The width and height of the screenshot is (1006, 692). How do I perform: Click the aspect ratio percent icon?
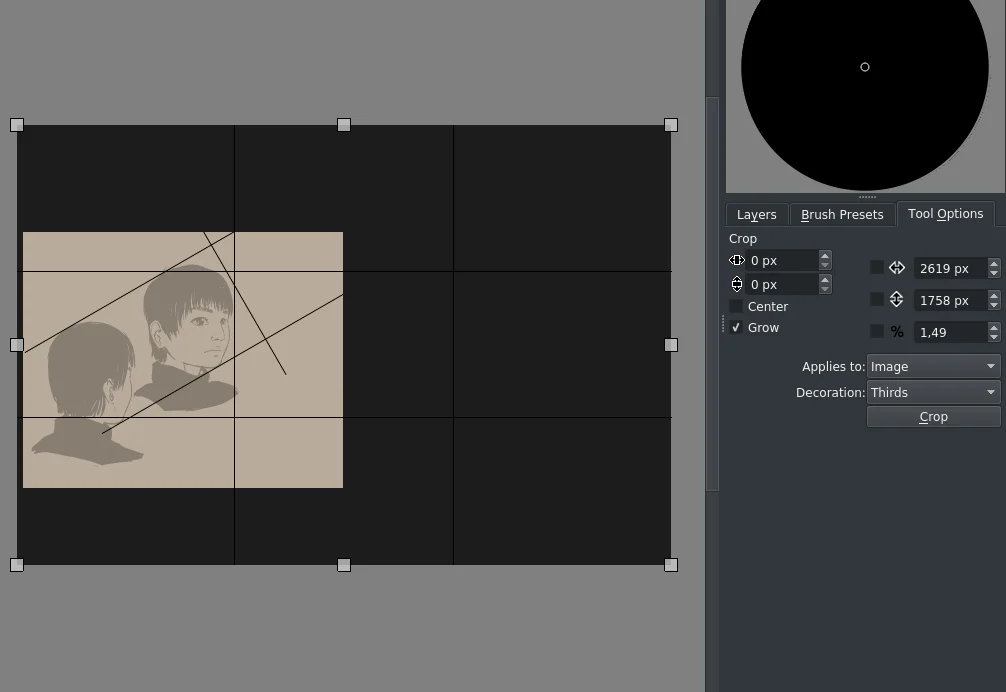pyautogui.click(x=897, y=332)
